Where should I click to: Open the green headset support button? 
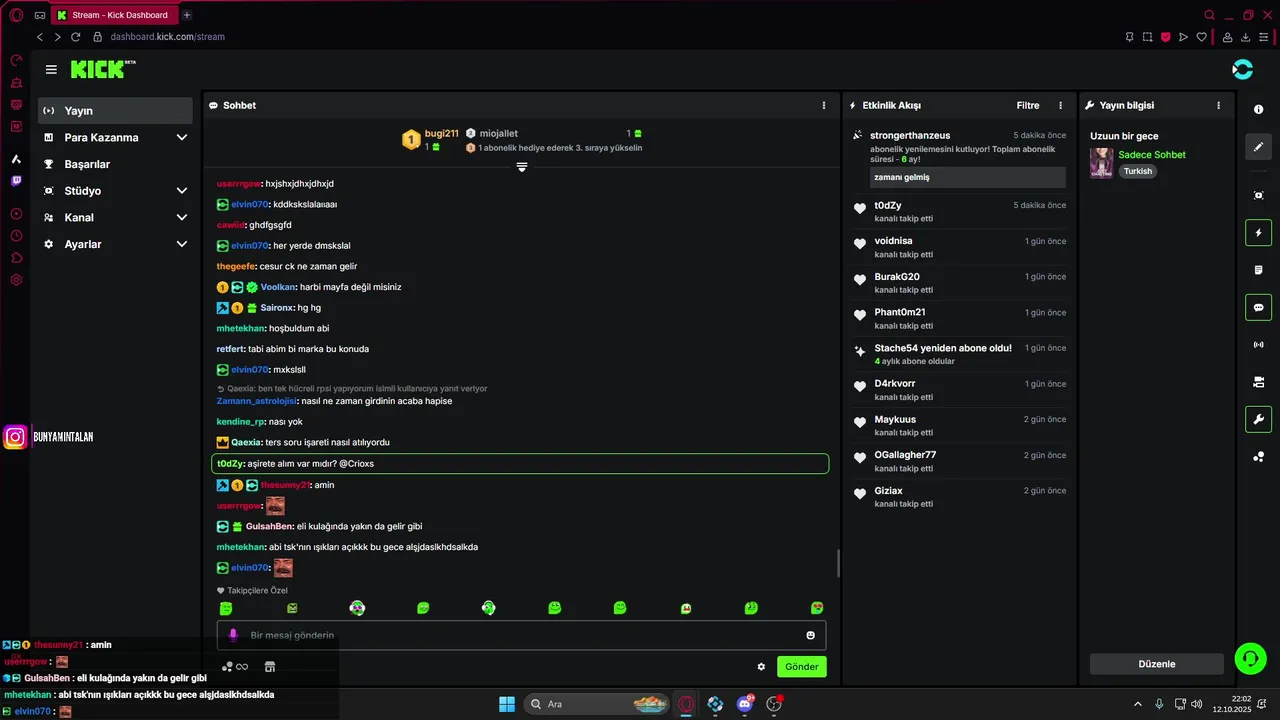[x=1251, y=657]
